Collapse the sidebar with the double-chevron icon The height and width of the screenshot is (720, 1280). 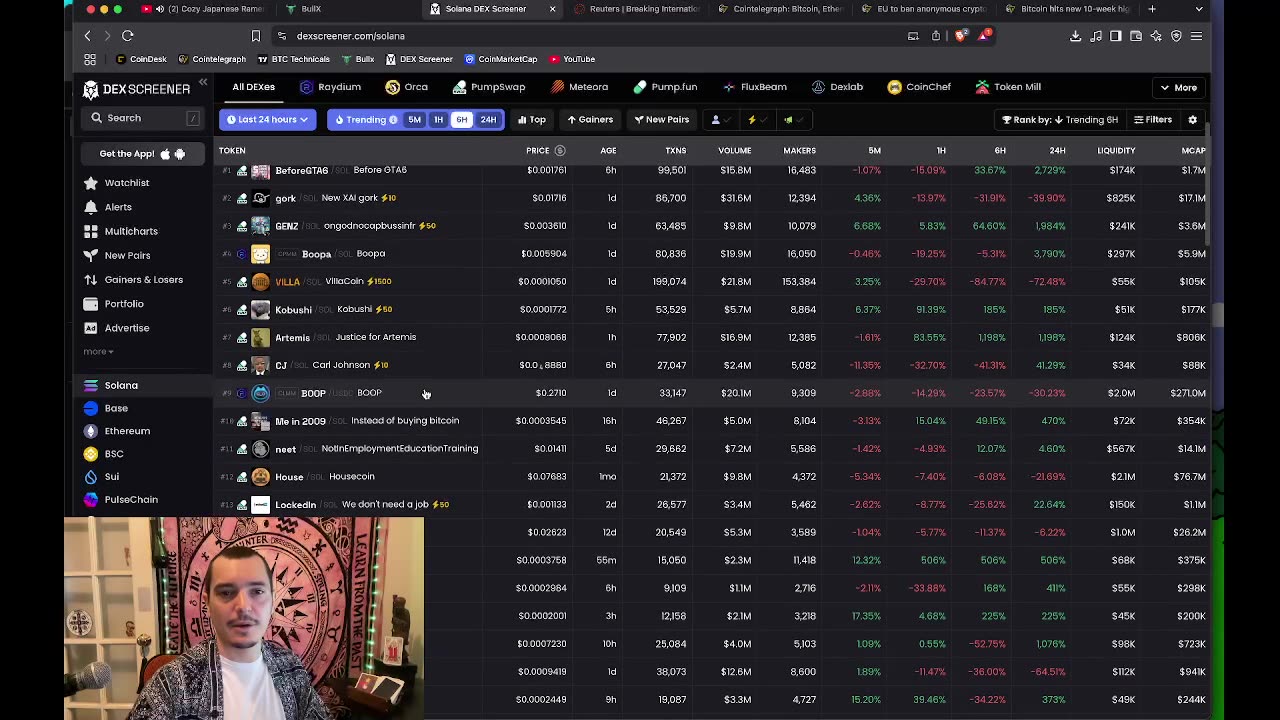(202, 82)
